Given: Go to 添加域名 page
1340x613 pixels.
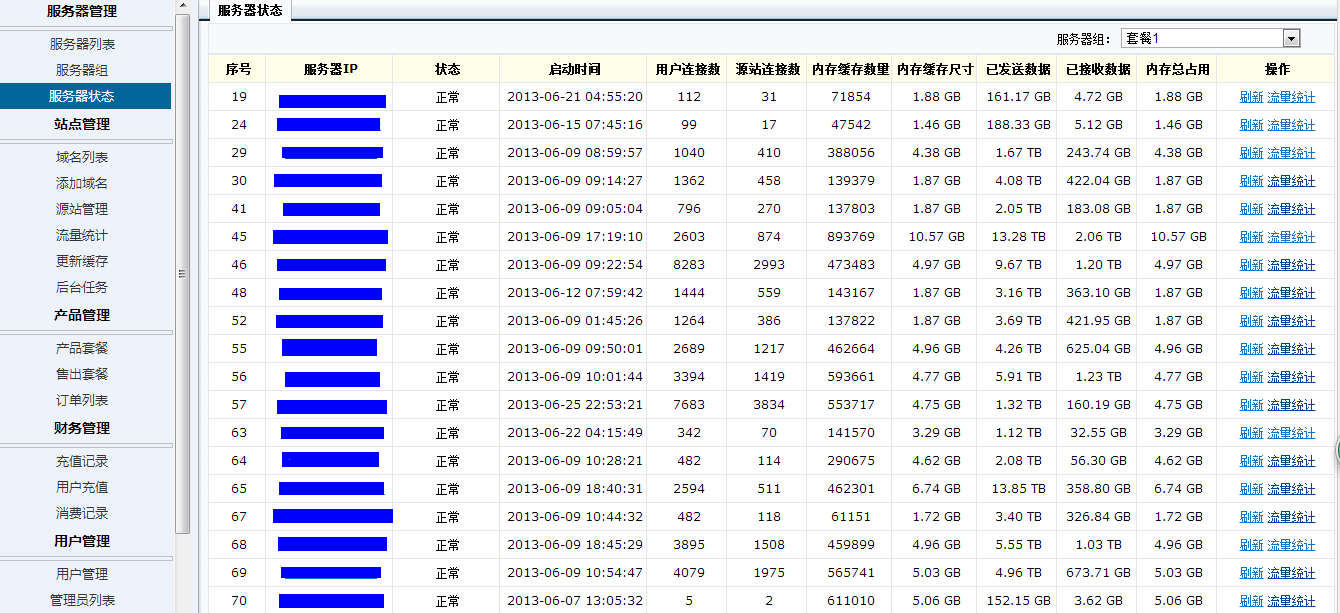Looking at the screenshot, I should (82, 183).
